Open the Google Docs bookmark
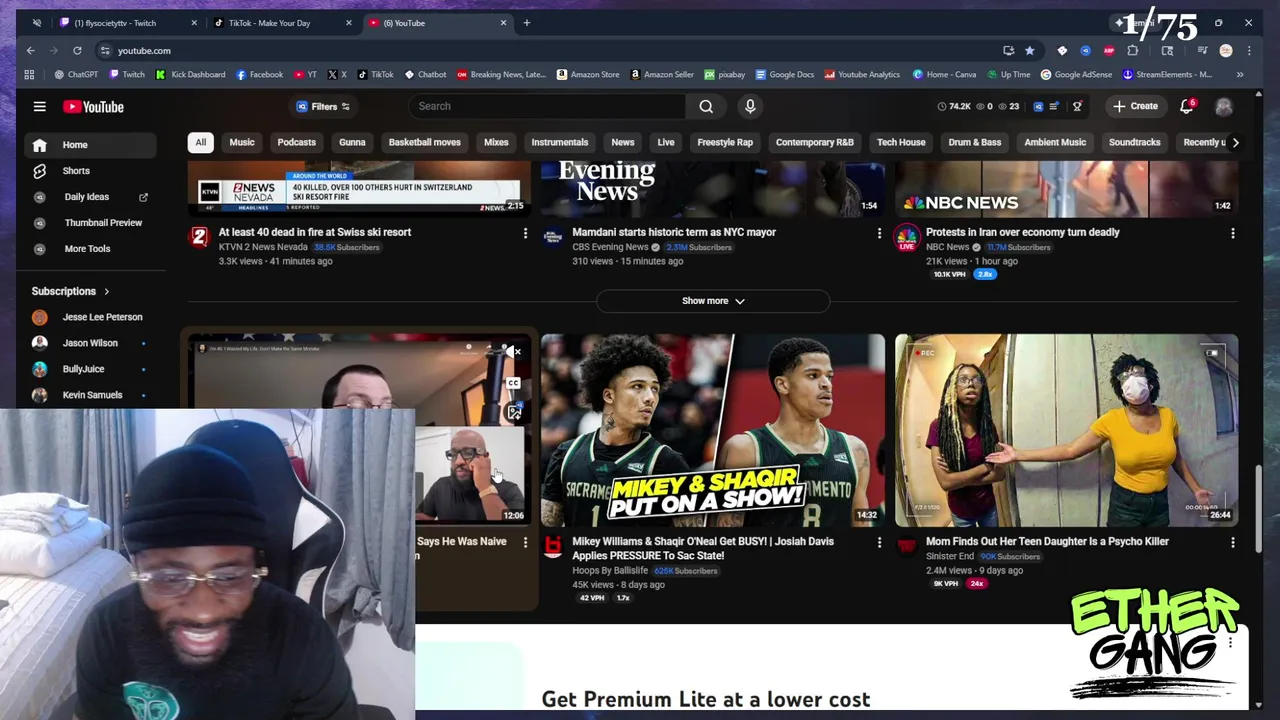This screenshot has width=1280, height=720. coord(784,74)
